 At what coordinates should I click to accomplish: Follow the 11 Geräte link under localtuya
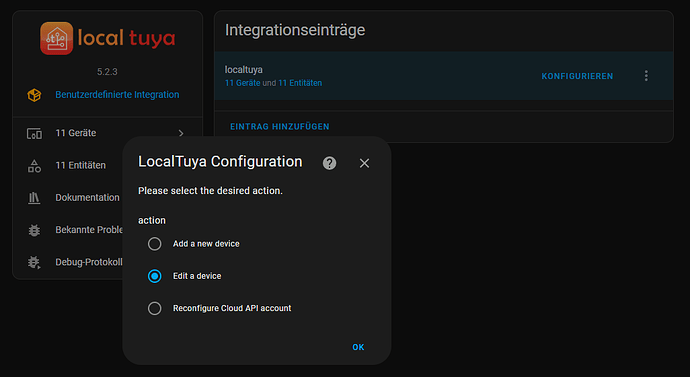click(x=242, y=83)
